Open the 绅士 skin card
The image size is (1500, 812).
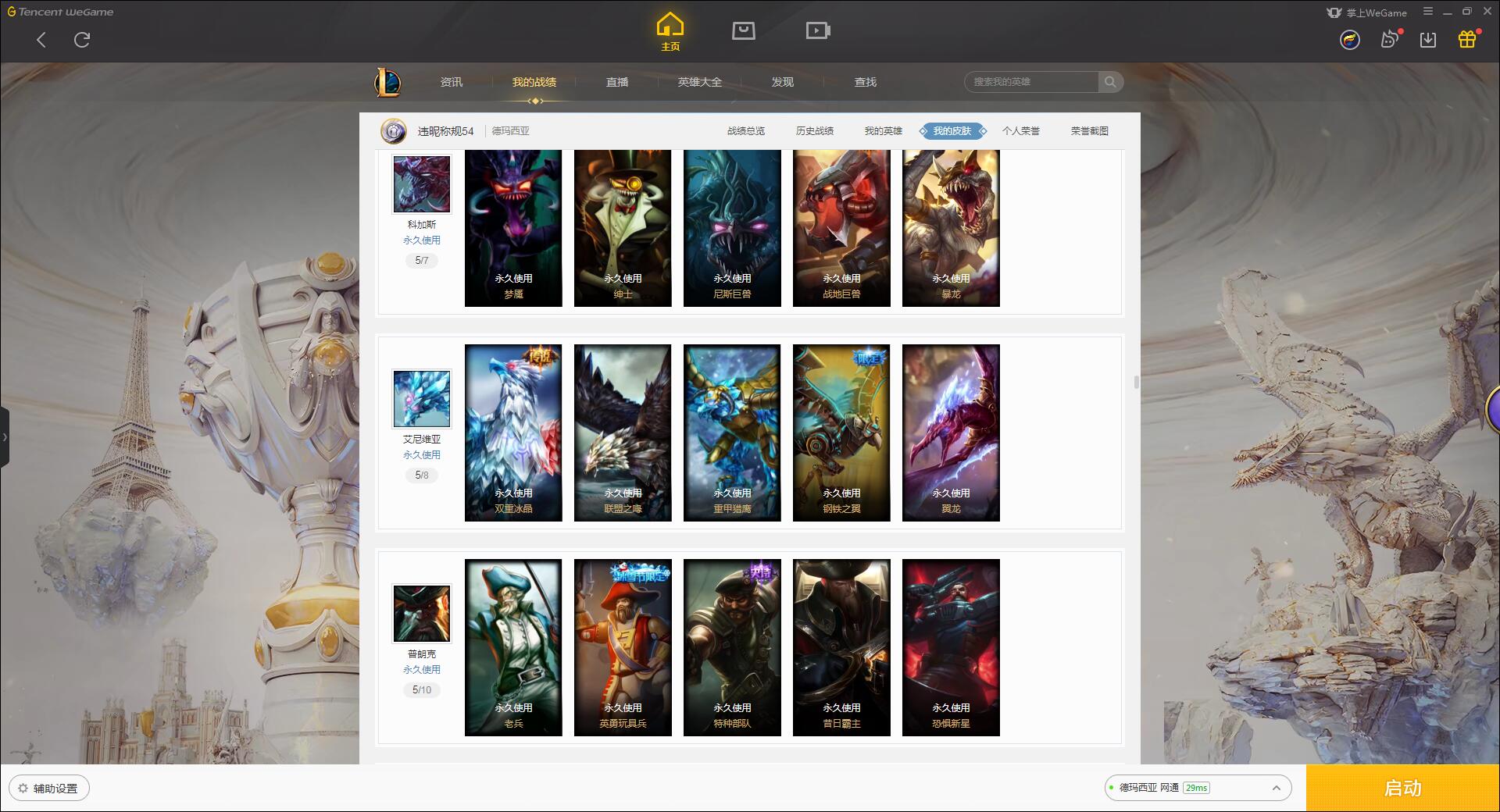pyautogui.click(x=623, y=228)
